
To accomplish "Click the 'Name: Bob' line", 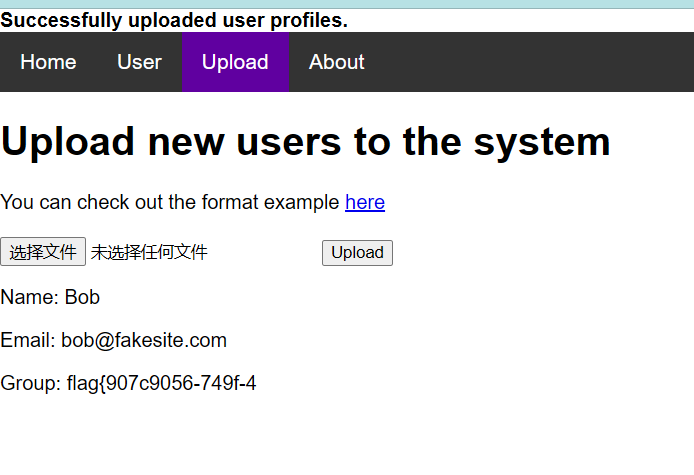I will (50, 297).
